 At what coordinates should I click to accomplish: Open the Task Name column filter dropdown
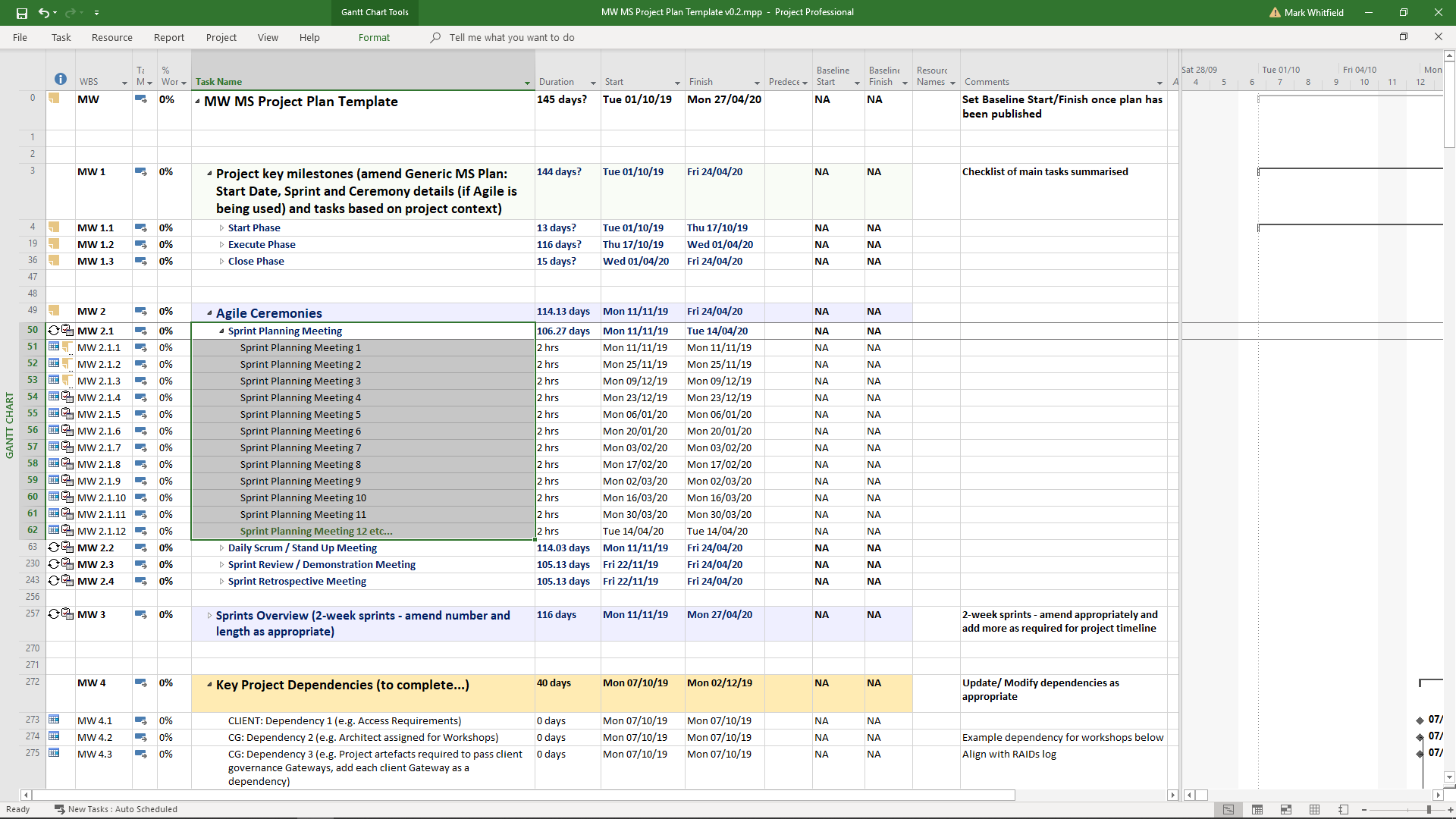tap(527, 83)
